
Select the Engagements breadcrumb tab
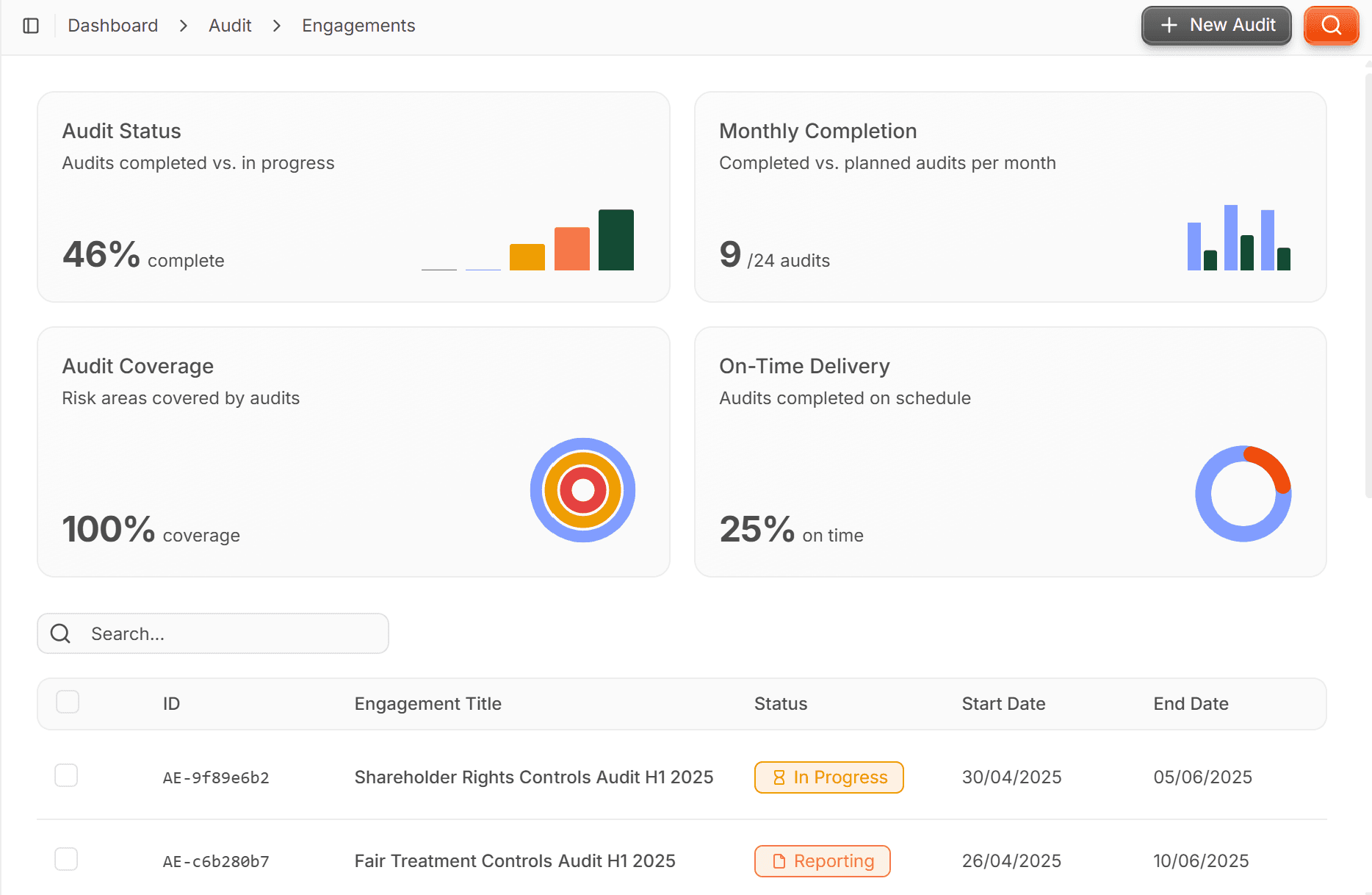358,25
